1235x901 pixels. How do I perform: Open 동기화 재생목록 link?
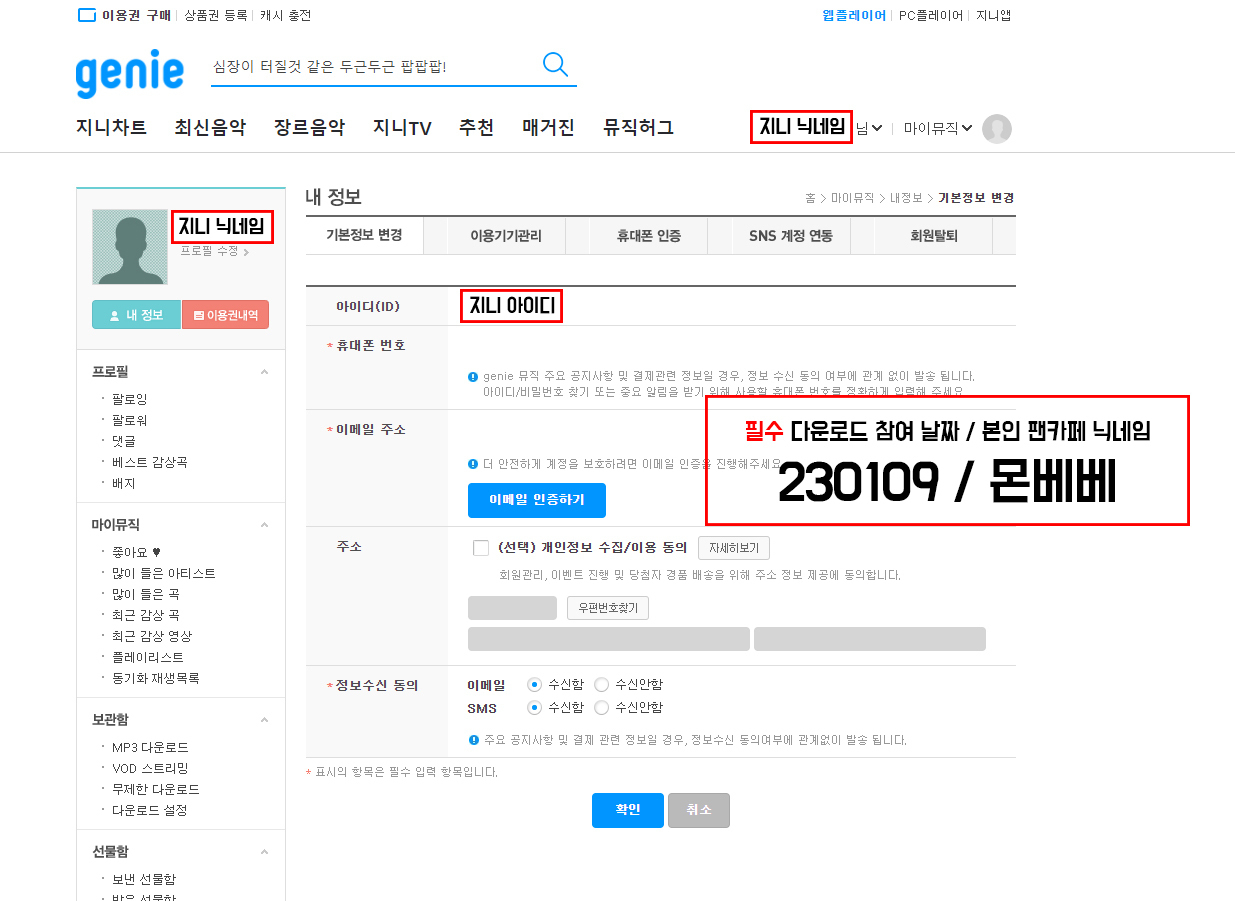[x=156, y=678]
